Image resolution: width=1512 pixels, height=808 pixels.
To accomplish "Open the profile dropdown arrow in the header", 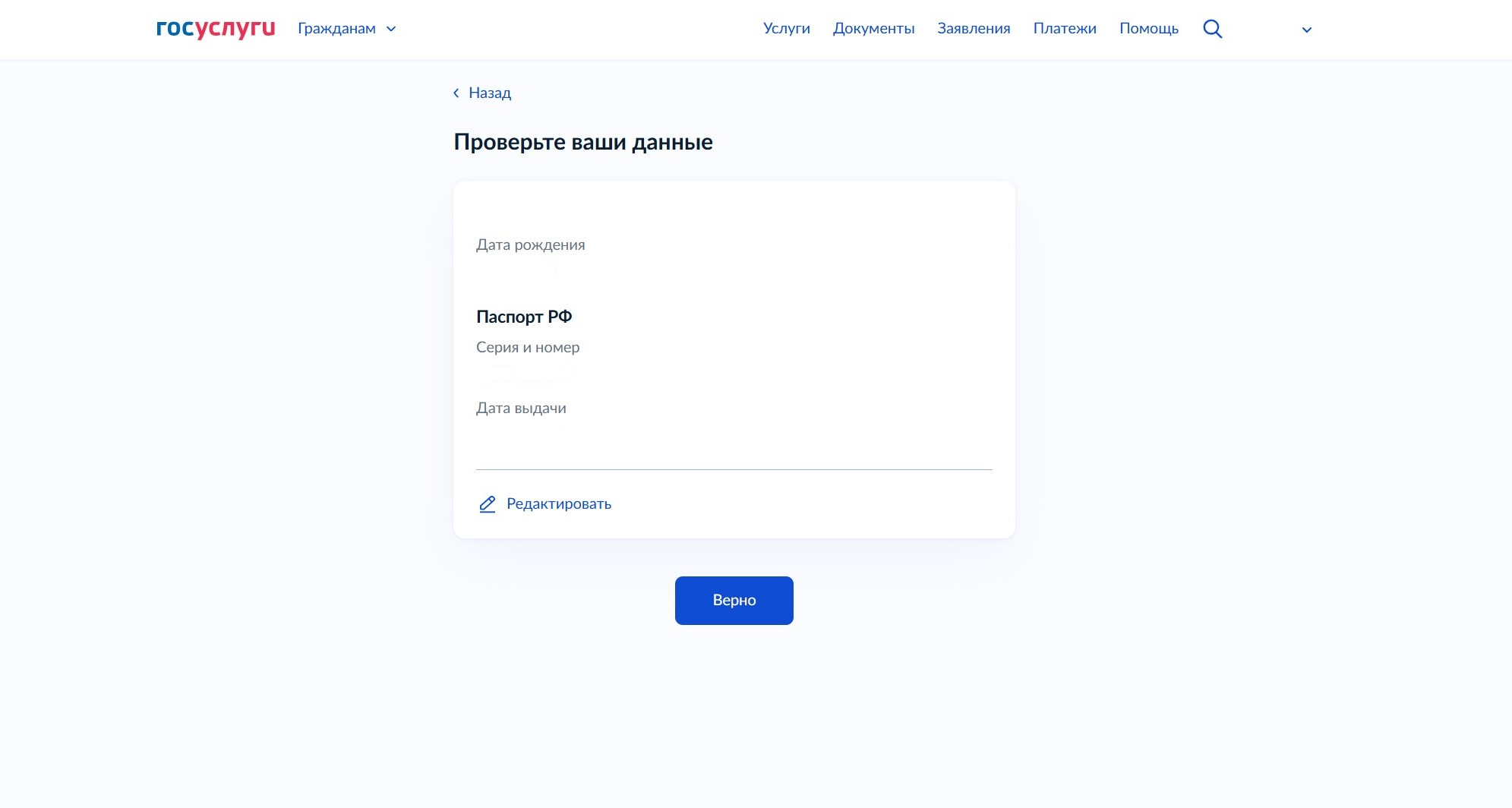I will (x=1306, y=30).
